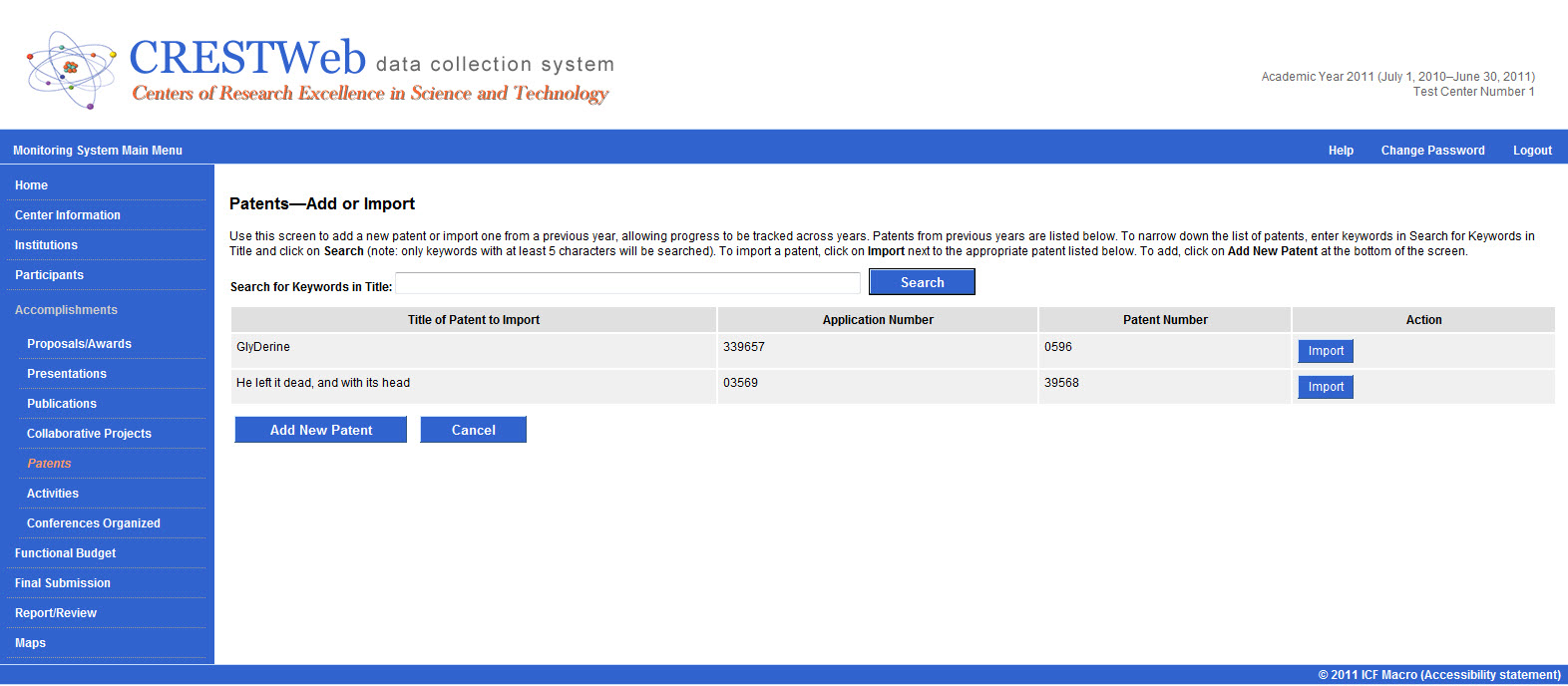Screen dimensions: 1568x686
Task: Click the Action column header
Action: click(1423, 320)
